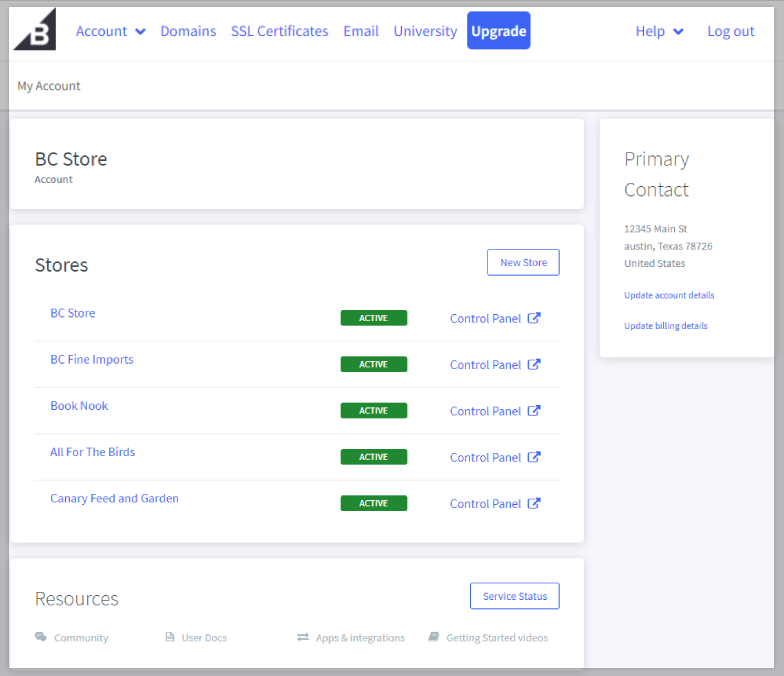
Task: Click the Apps & integrations arrows icon
Action: (303, 637)
